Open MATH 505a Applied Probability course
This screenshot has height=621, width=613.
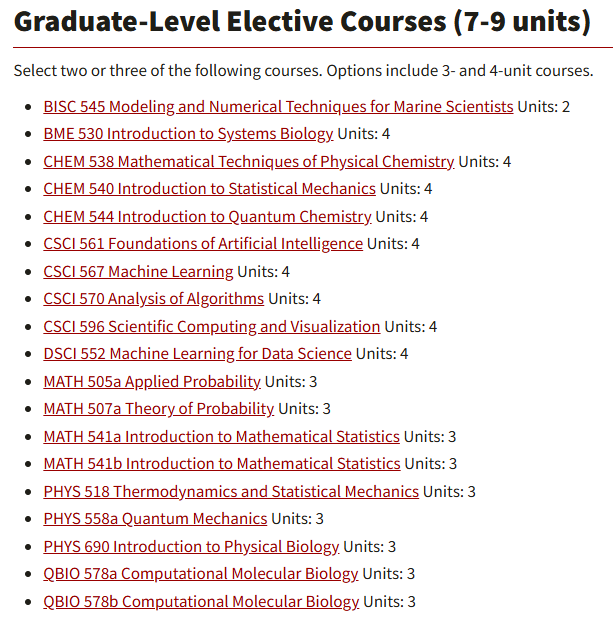coord(152,381)
